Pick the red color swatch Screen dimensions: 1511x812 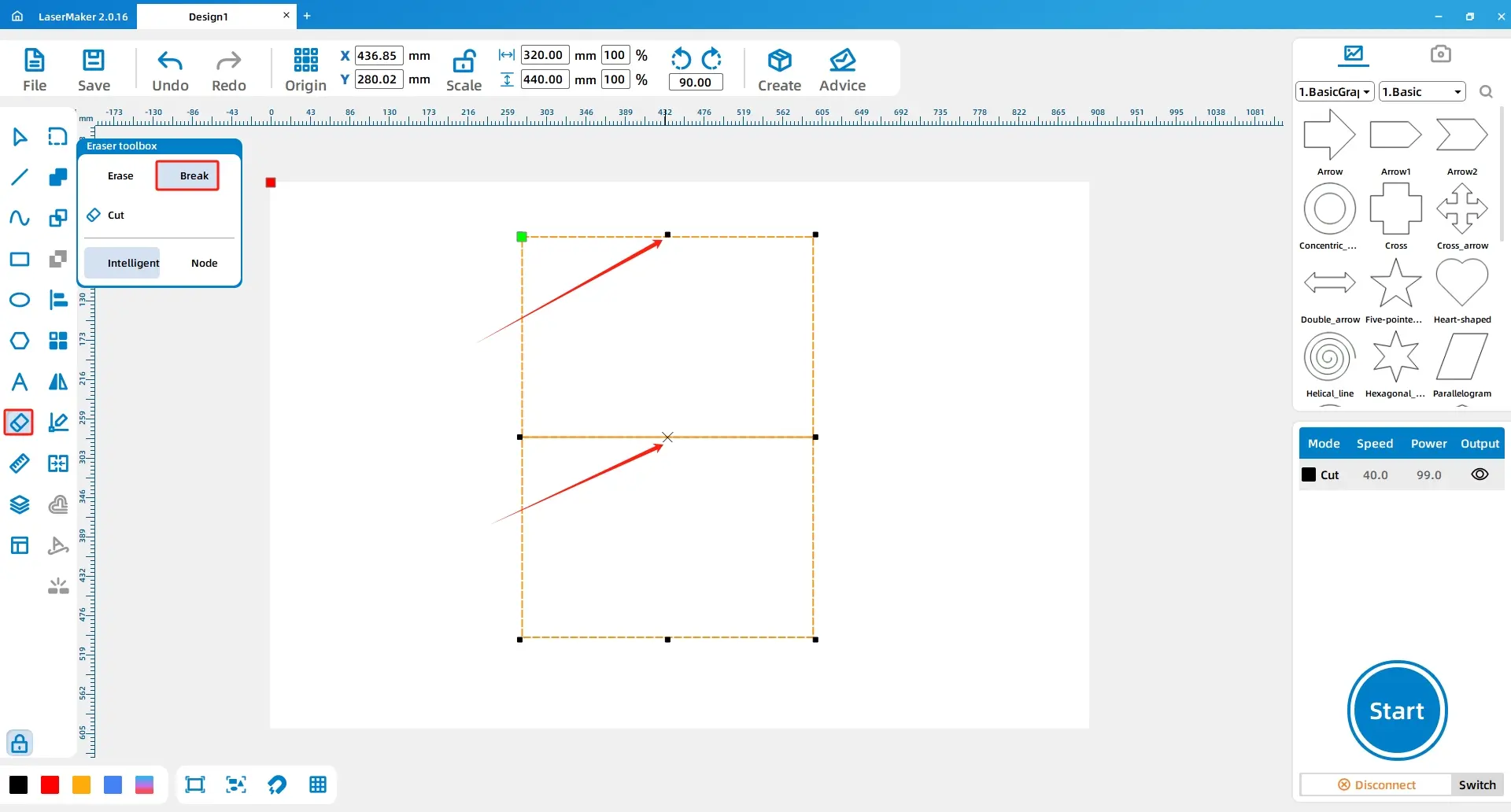coord(50,784)
